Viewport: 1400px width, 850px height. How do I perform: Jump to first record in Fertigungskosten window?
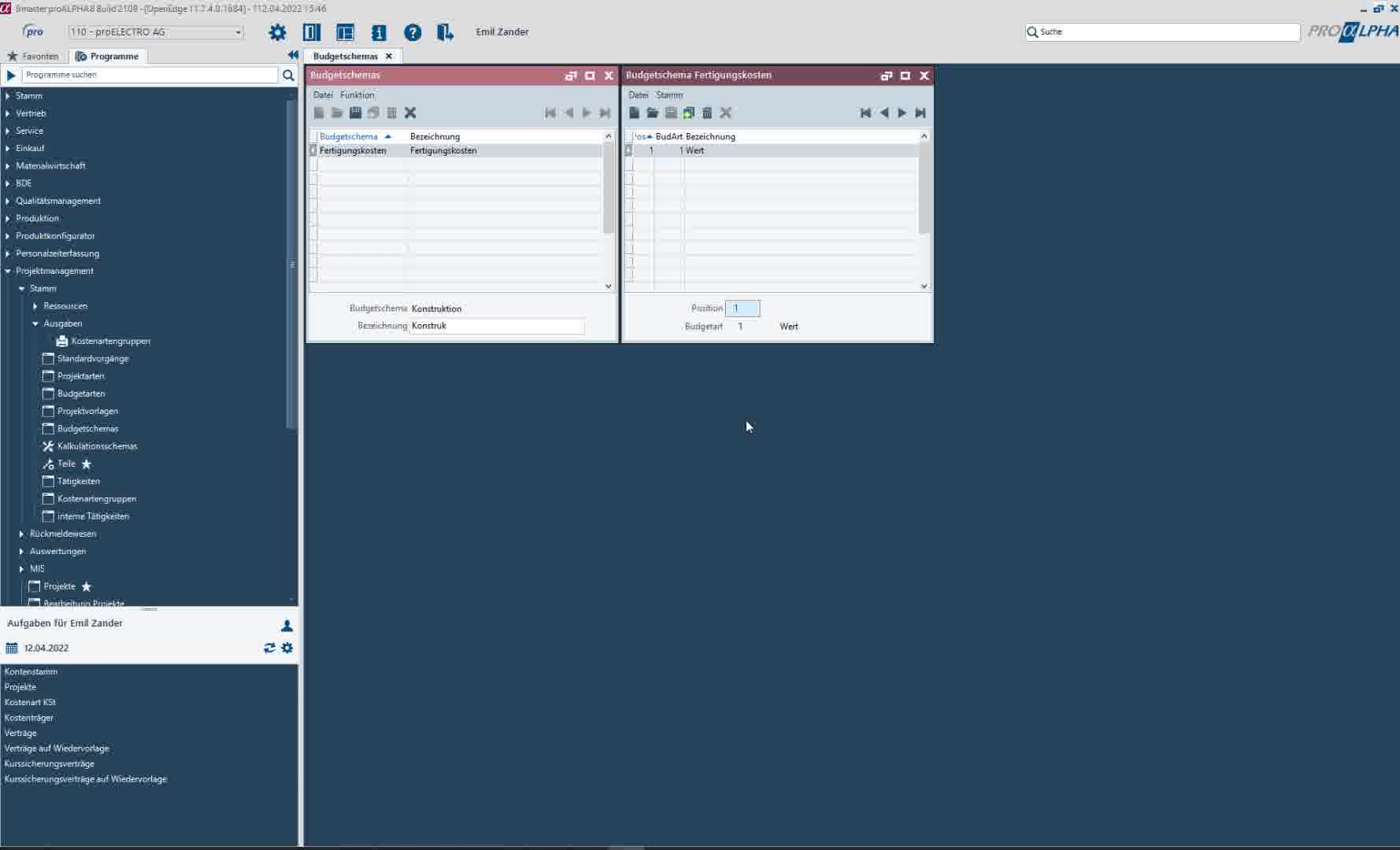865,113
